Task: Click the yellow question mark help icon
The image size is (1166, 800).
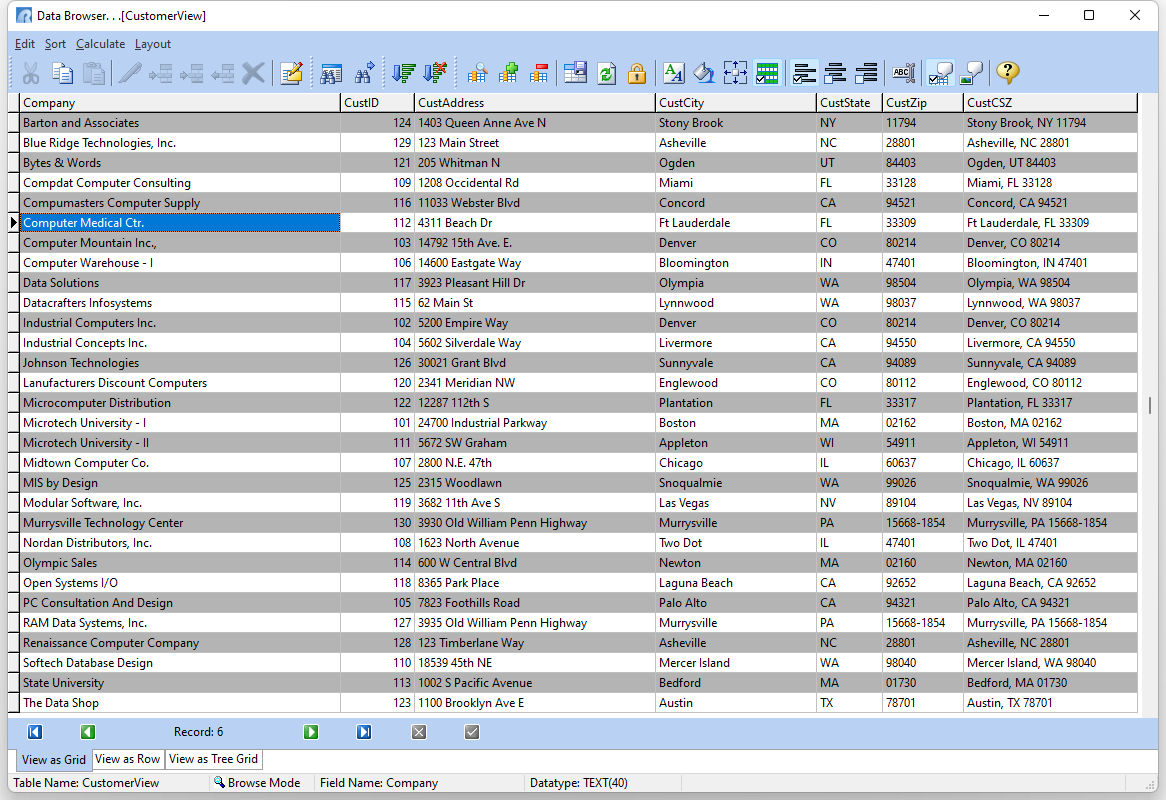Action: 1008,73
